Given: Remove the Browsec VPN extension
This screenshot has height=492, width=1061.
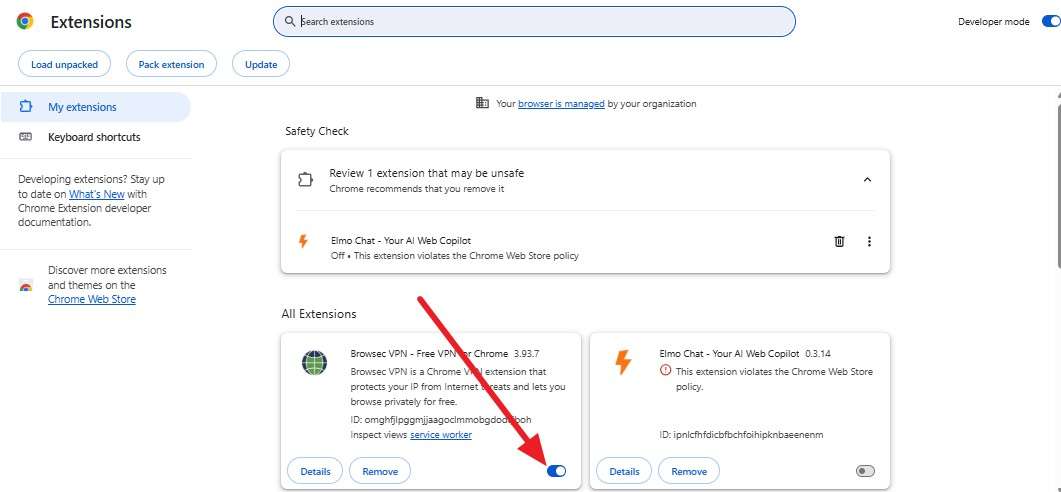Looking at the screenshot, I should coord(380,471).
